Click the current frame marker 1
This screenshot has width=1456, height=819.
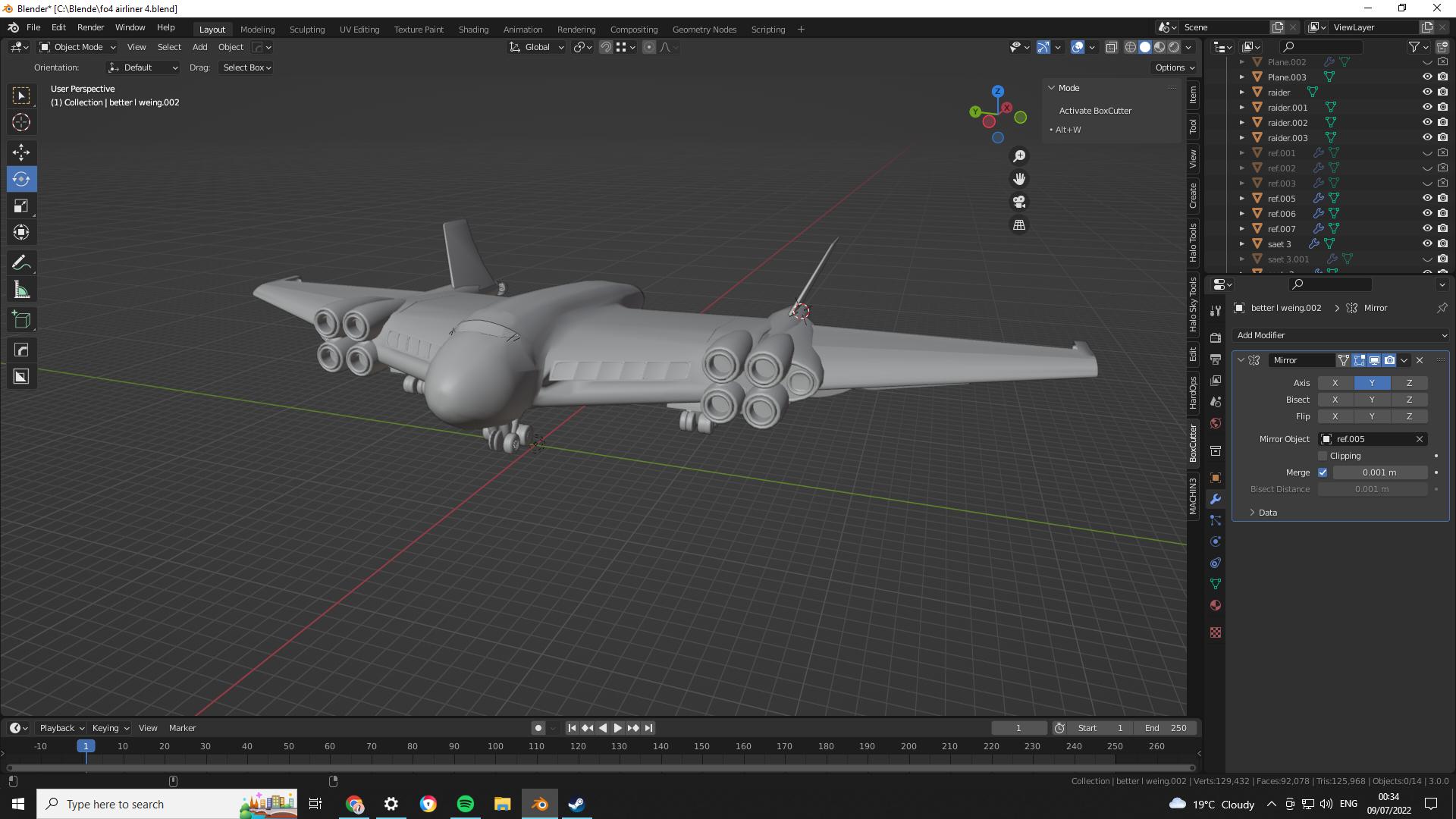[86, 746]
